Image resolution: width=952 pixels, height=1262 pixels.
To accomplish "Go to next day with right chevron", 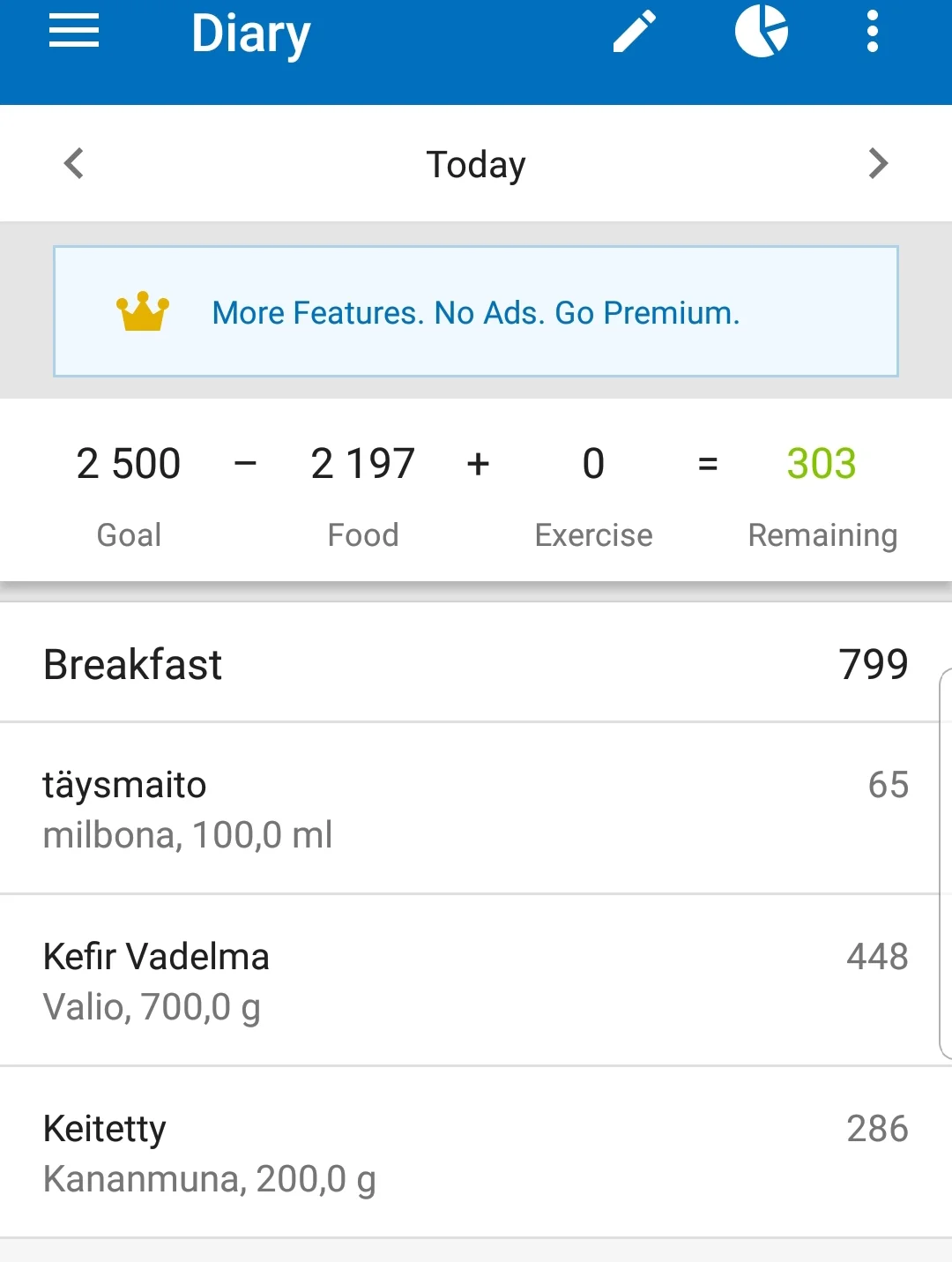I will tap(878, 163).
